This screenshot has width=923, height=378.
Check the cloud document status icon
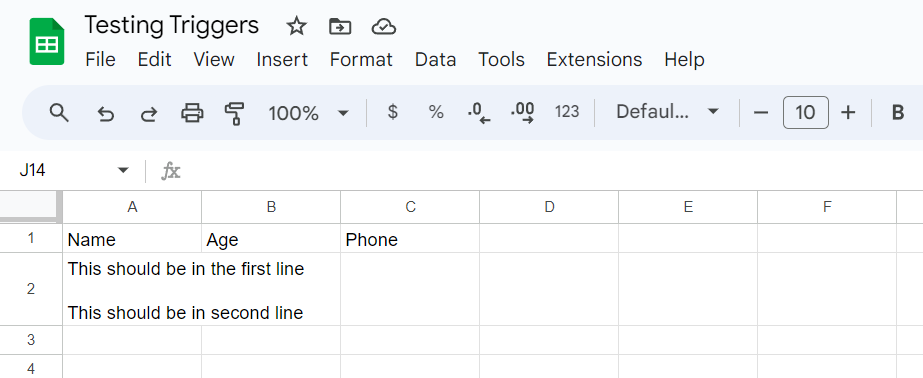(x=383, y=26)
